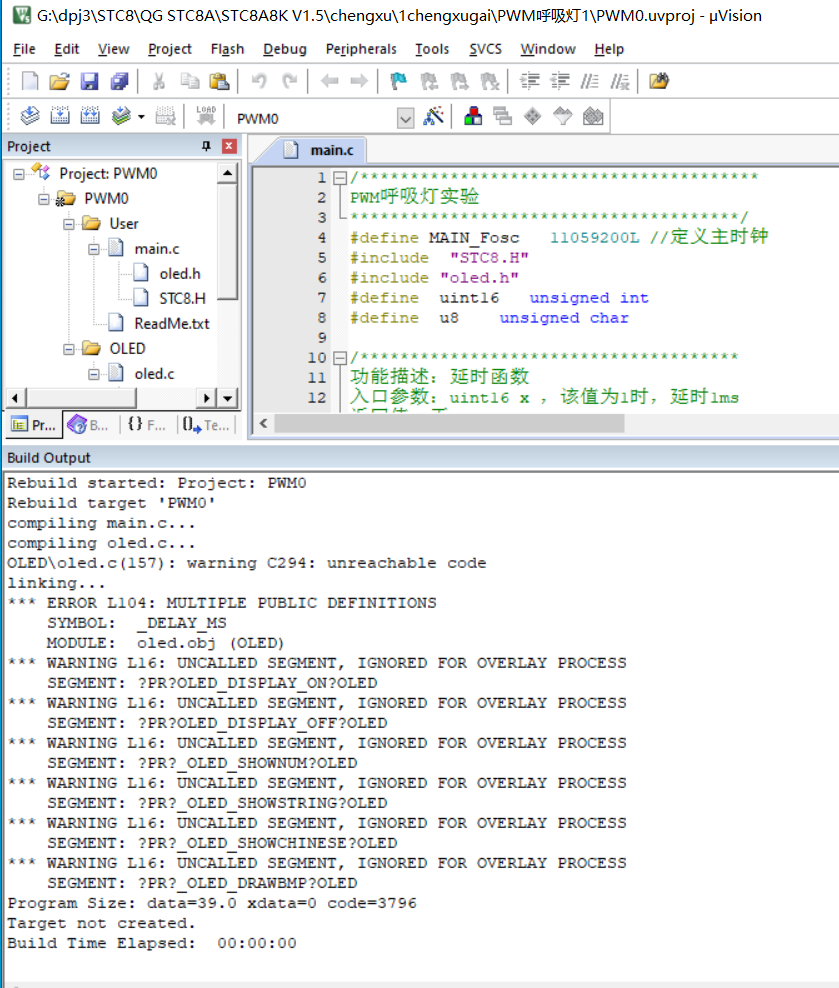Switch to the main.c editor tab
This screenshot has height=988, width=839.
click(x=321, y=150)
